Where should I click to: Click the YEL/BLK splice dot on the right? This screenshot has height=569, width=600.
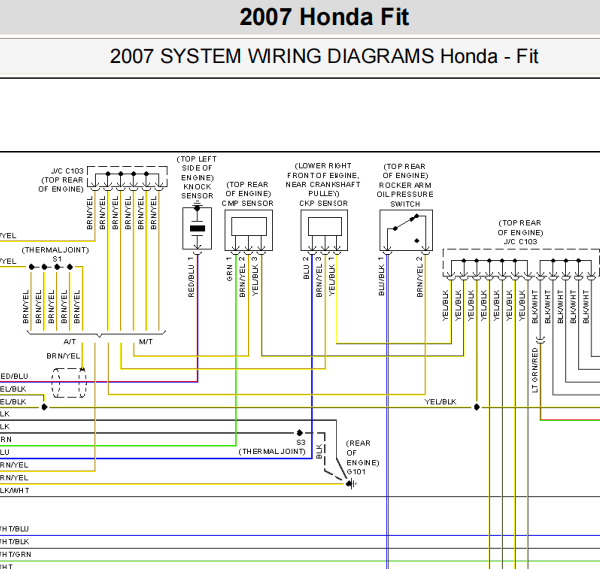pyautogui.click(x=477, y=407)
